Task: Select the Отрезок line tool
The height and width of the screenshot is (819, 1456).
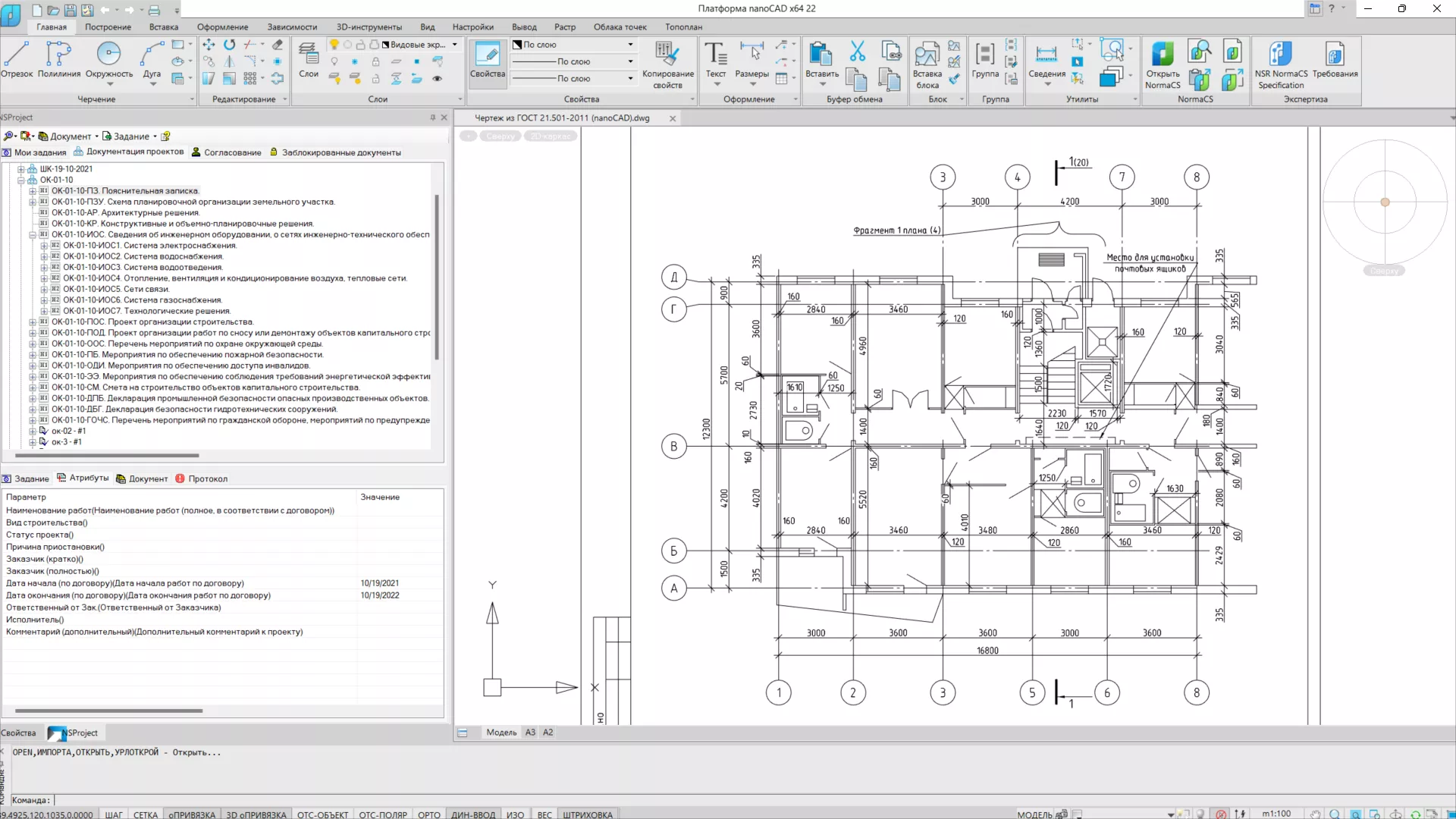Action: (x=17, y=59)
